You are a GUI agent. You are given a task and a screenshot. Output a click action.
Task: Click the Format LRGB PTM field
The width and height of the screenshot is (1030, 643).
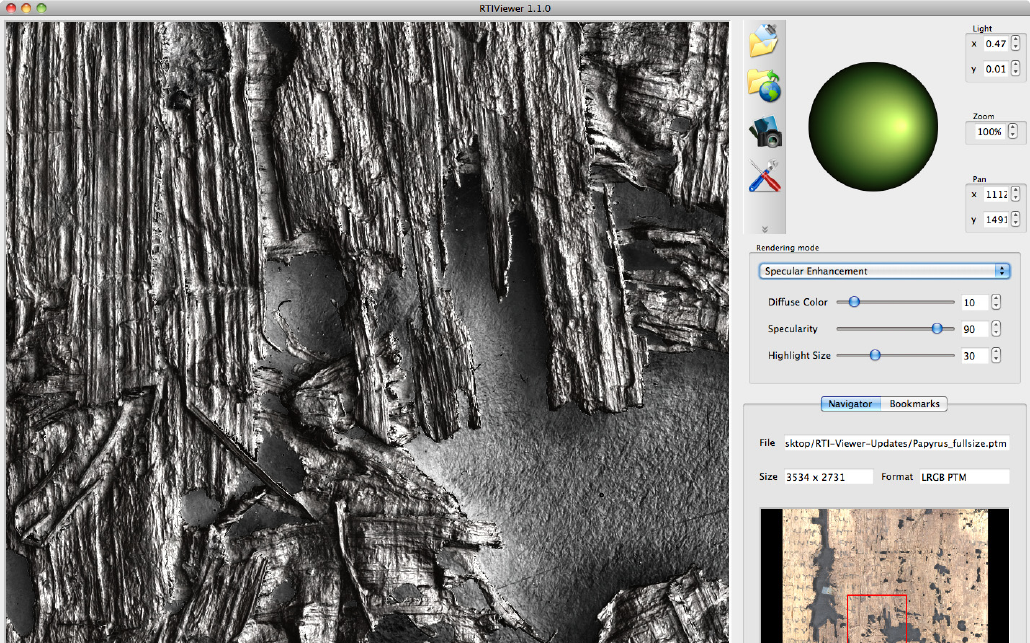(964, 477)
